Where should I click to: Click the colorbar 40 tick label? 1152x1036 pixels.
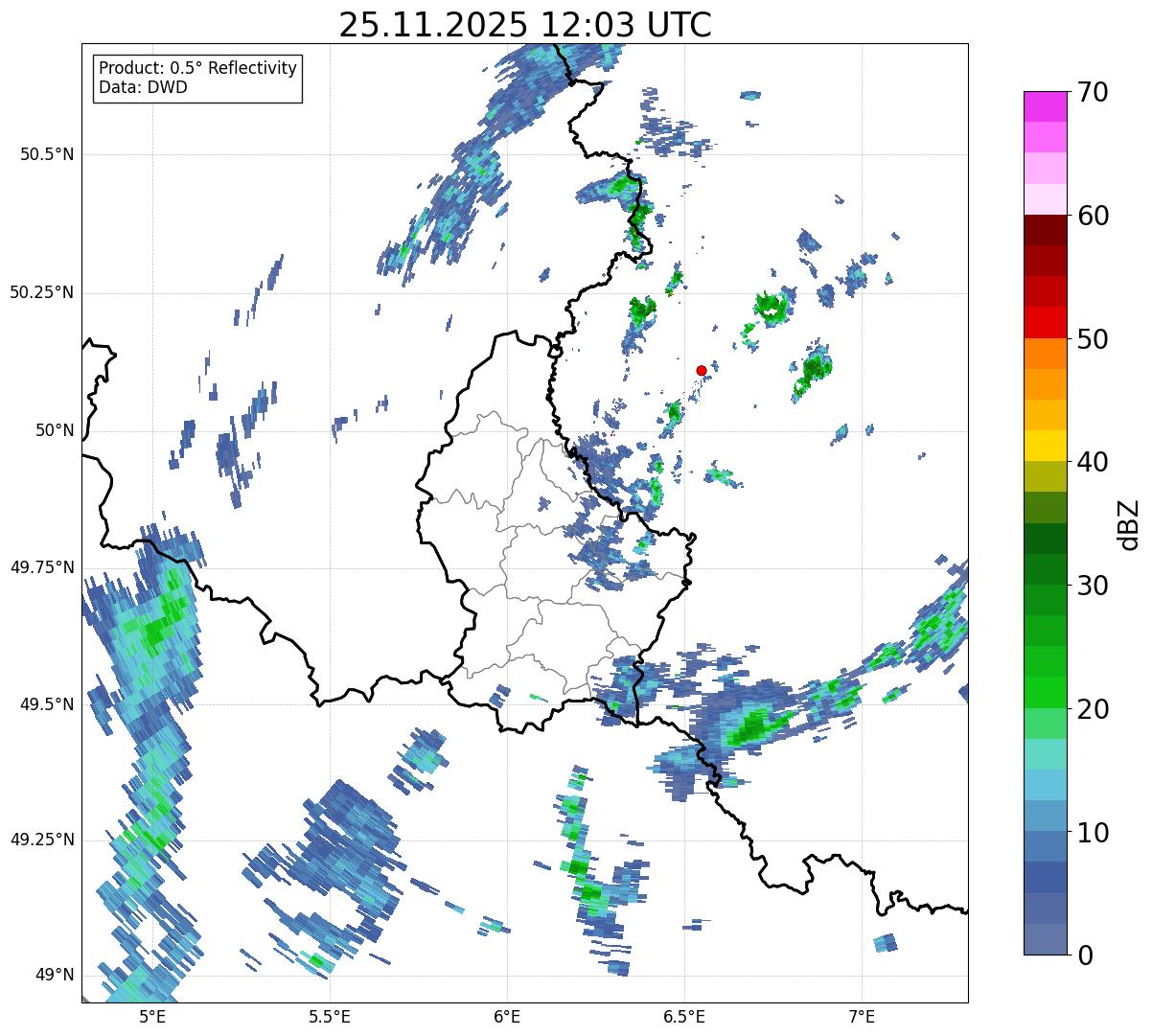[x=1093, y=462]
